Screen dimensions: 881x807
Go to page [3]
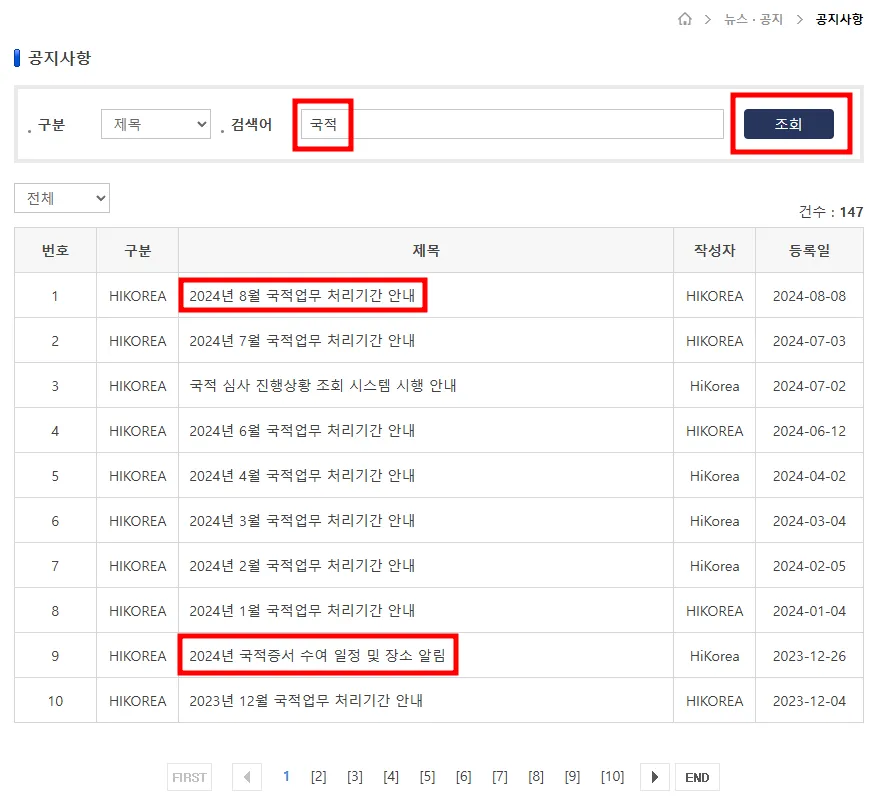click(x=355, y=777)
